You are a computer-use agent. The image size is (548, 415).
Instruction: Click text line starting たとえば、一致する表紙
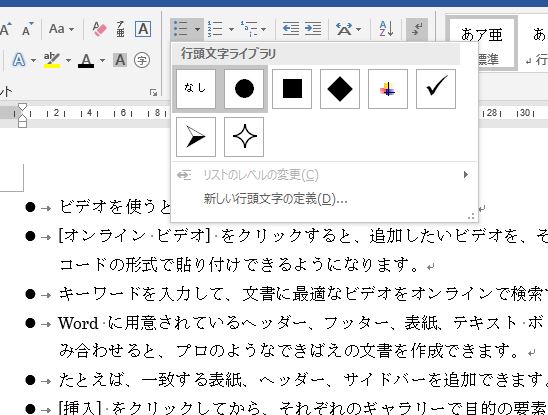click(x=303, y=380)
